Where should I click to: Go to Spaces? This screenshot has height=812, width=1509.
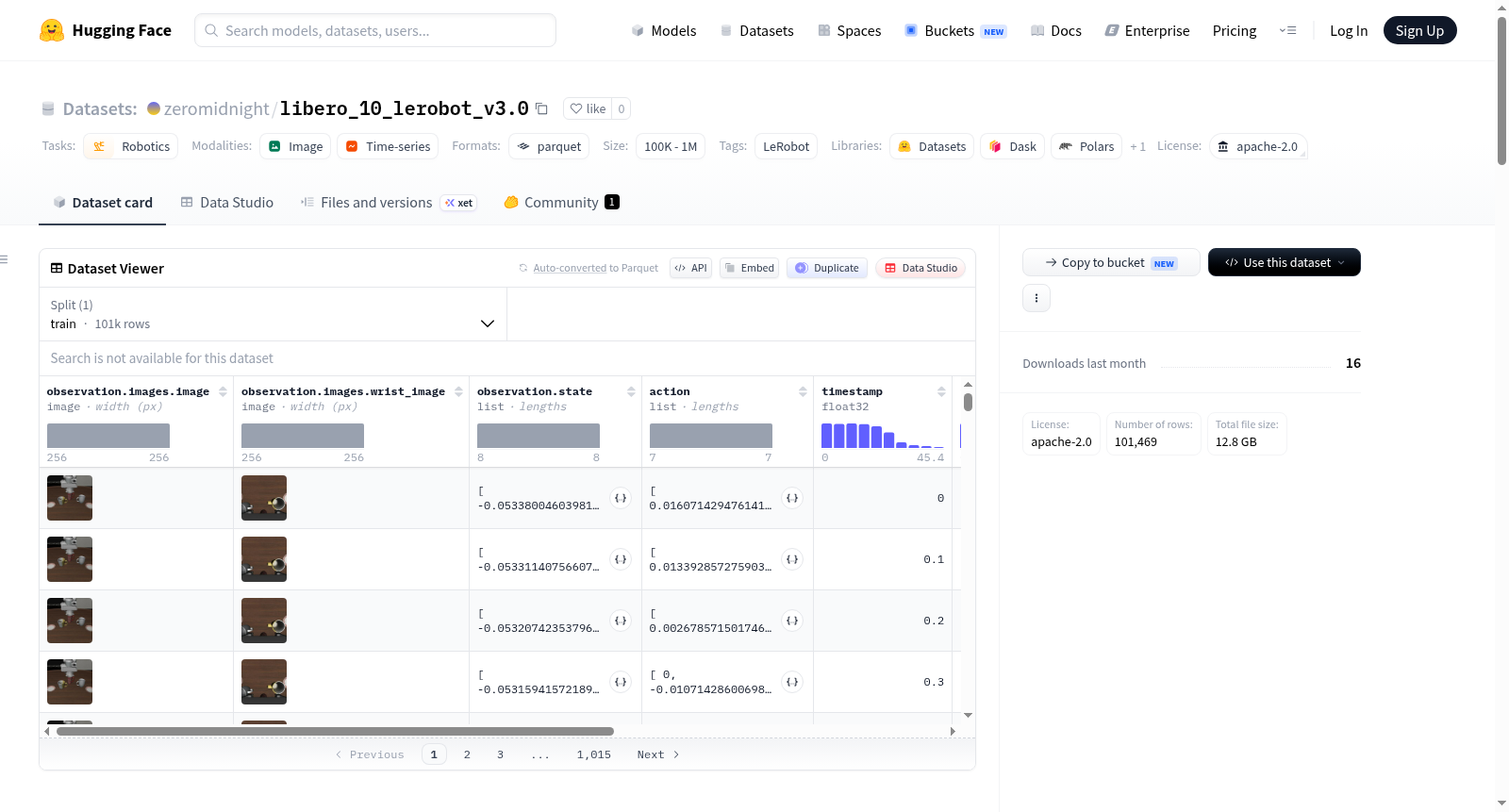(849, 30)
